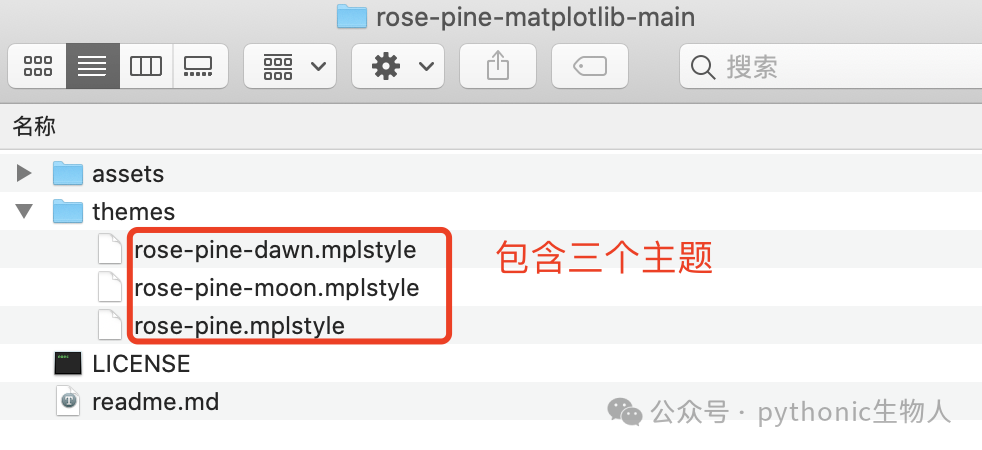Select rose-pine-dawn.mplstyle file name
Viewport: 982px width, 450px height.
(x=275, y=250)
